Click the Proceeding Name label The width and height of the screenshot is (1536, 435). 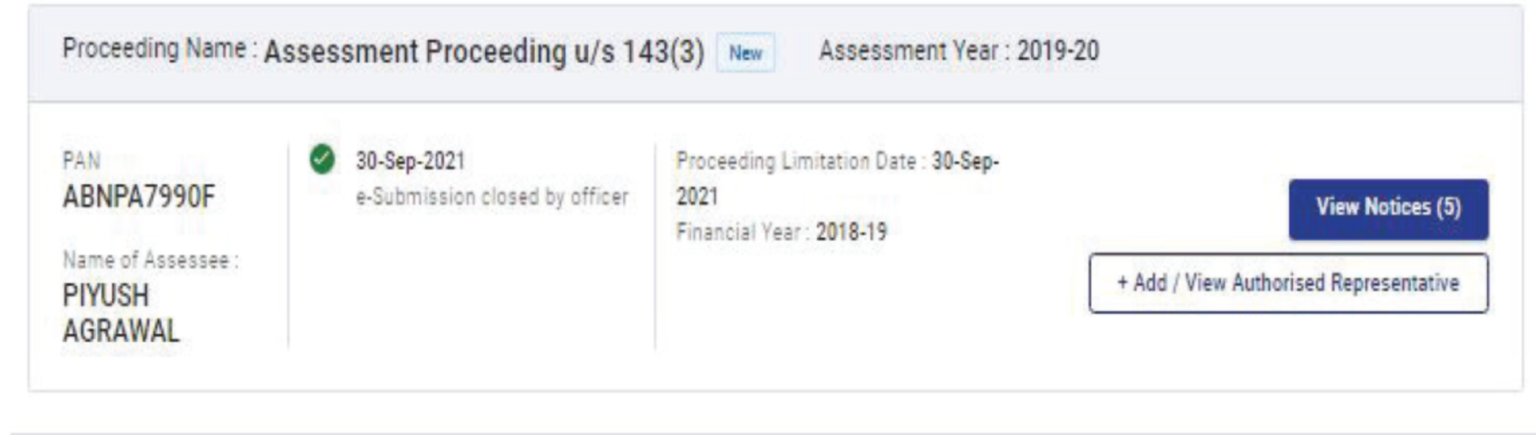157,51
